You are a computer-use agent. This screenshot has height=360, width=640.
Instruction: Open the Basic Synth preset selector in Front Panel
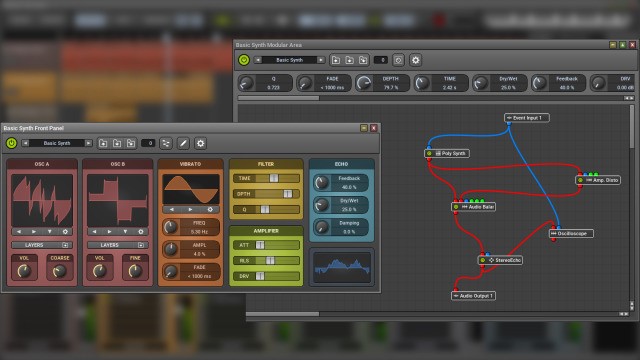(x=57, y=143)
